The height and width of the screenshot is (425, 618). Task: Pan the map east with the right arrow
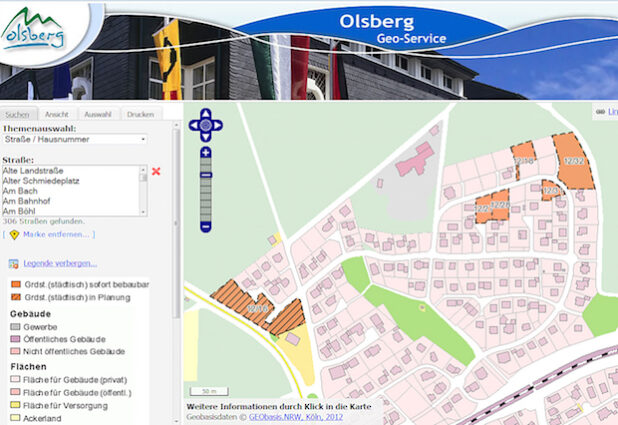[x=218, y=125]
